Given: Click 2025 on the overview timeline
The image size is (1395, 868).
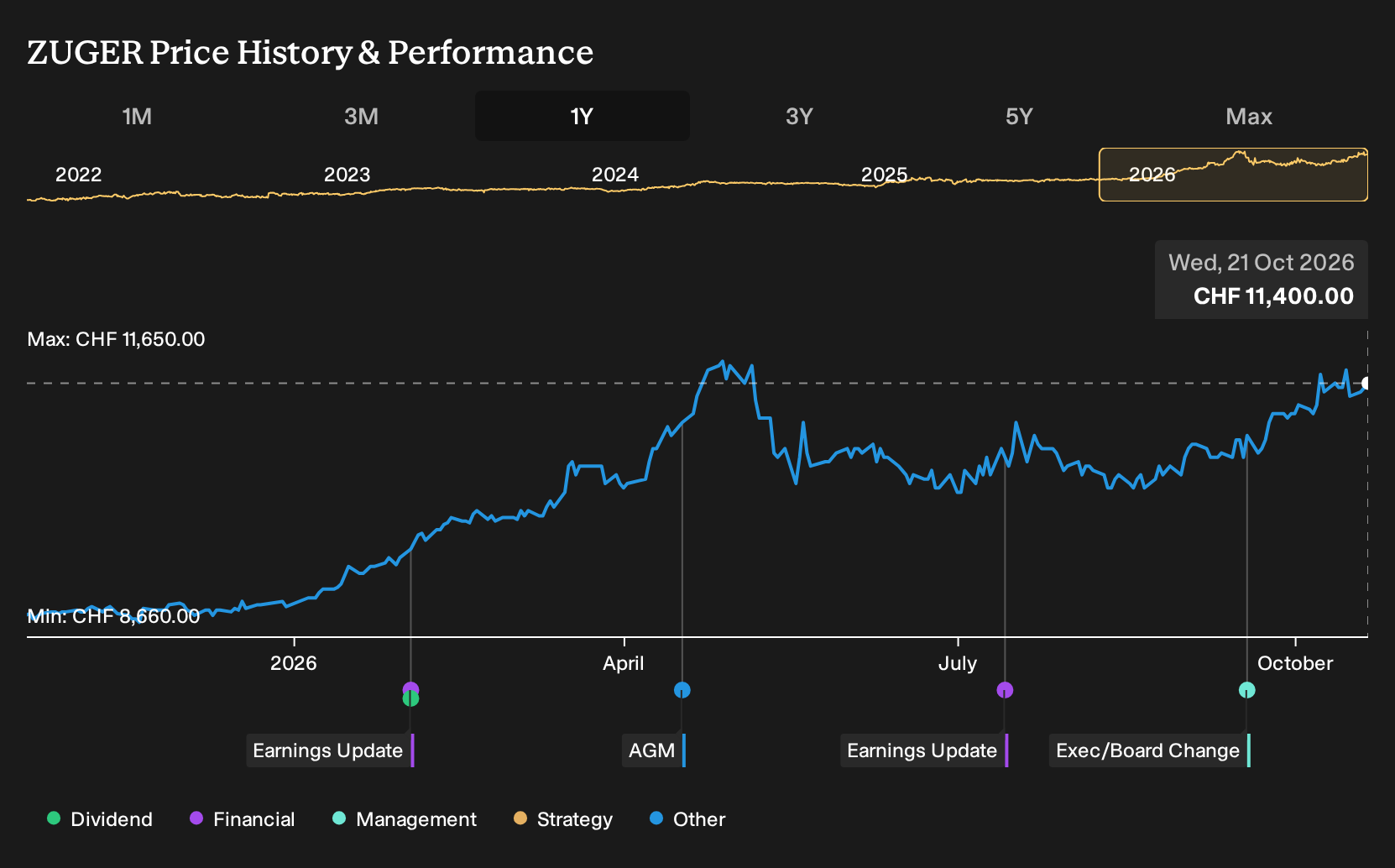Looking at the screenshot, I should pos(885,175).
